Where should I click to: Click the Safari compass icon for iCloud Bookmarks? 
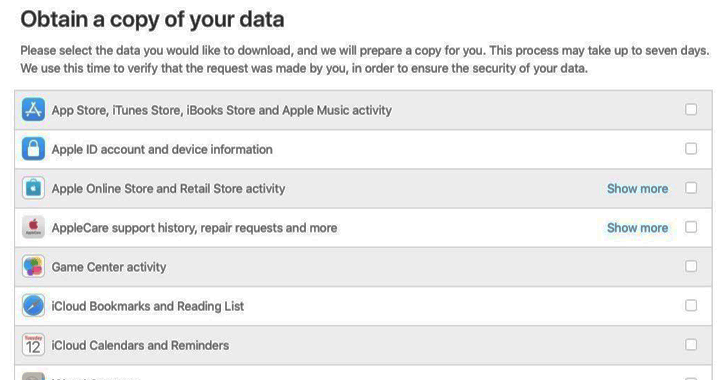click(x=33, y=306)
